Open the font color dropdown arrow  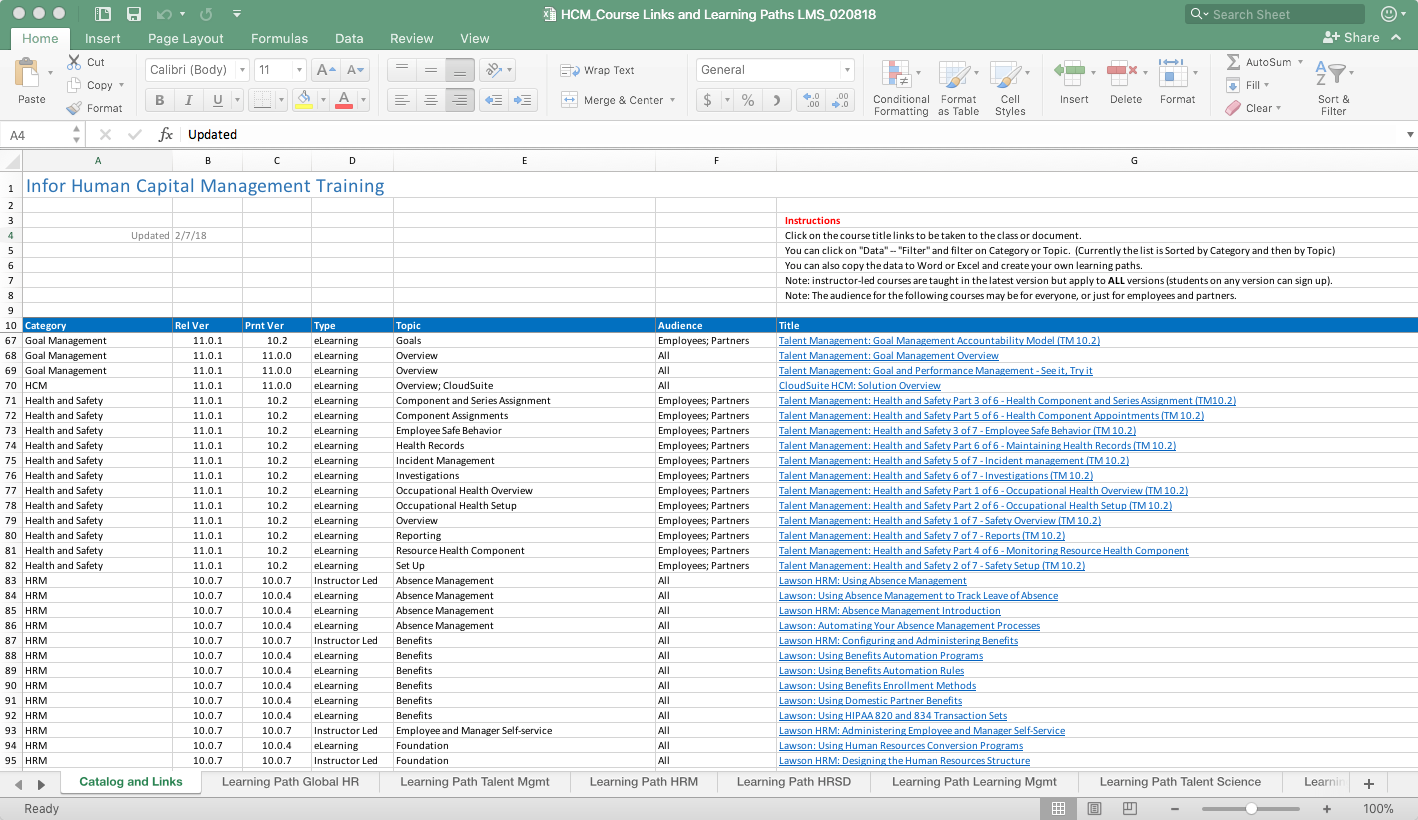362,100
